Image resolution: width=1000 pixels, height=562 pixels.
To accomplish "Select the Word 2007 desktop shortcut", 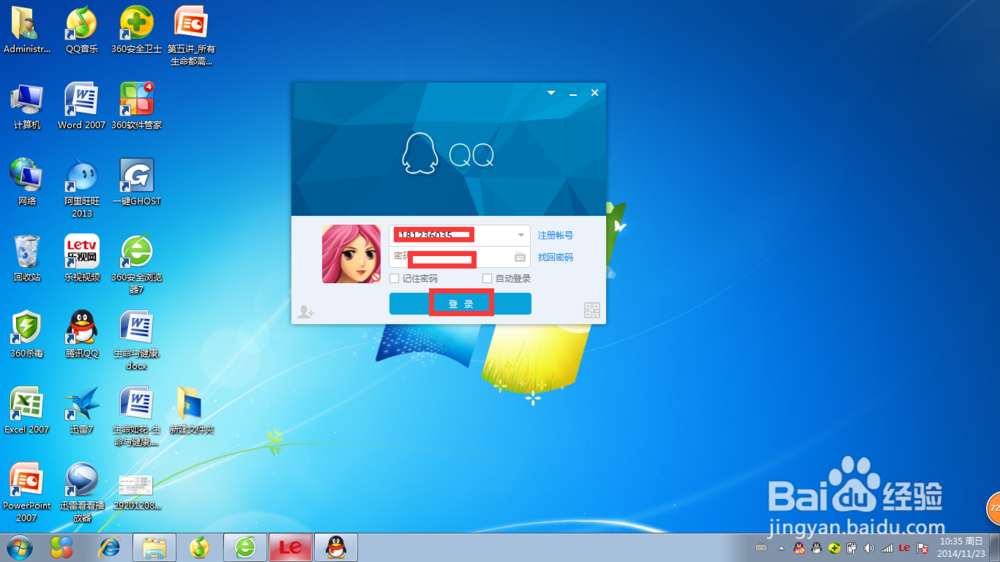I will pos(82,107).
